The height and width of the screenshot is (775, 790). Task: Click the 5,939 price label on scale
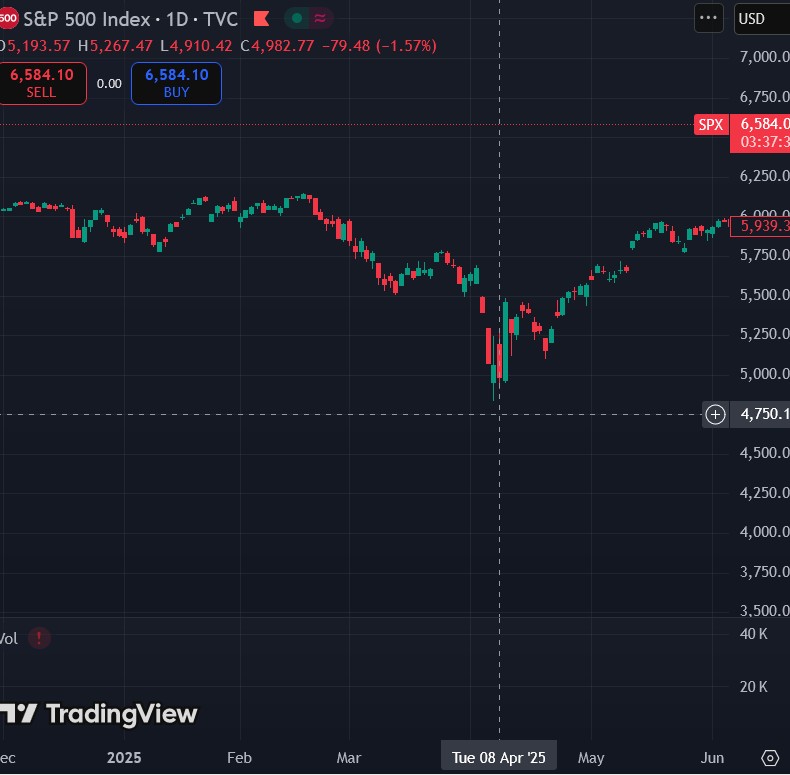pos(760,226)
